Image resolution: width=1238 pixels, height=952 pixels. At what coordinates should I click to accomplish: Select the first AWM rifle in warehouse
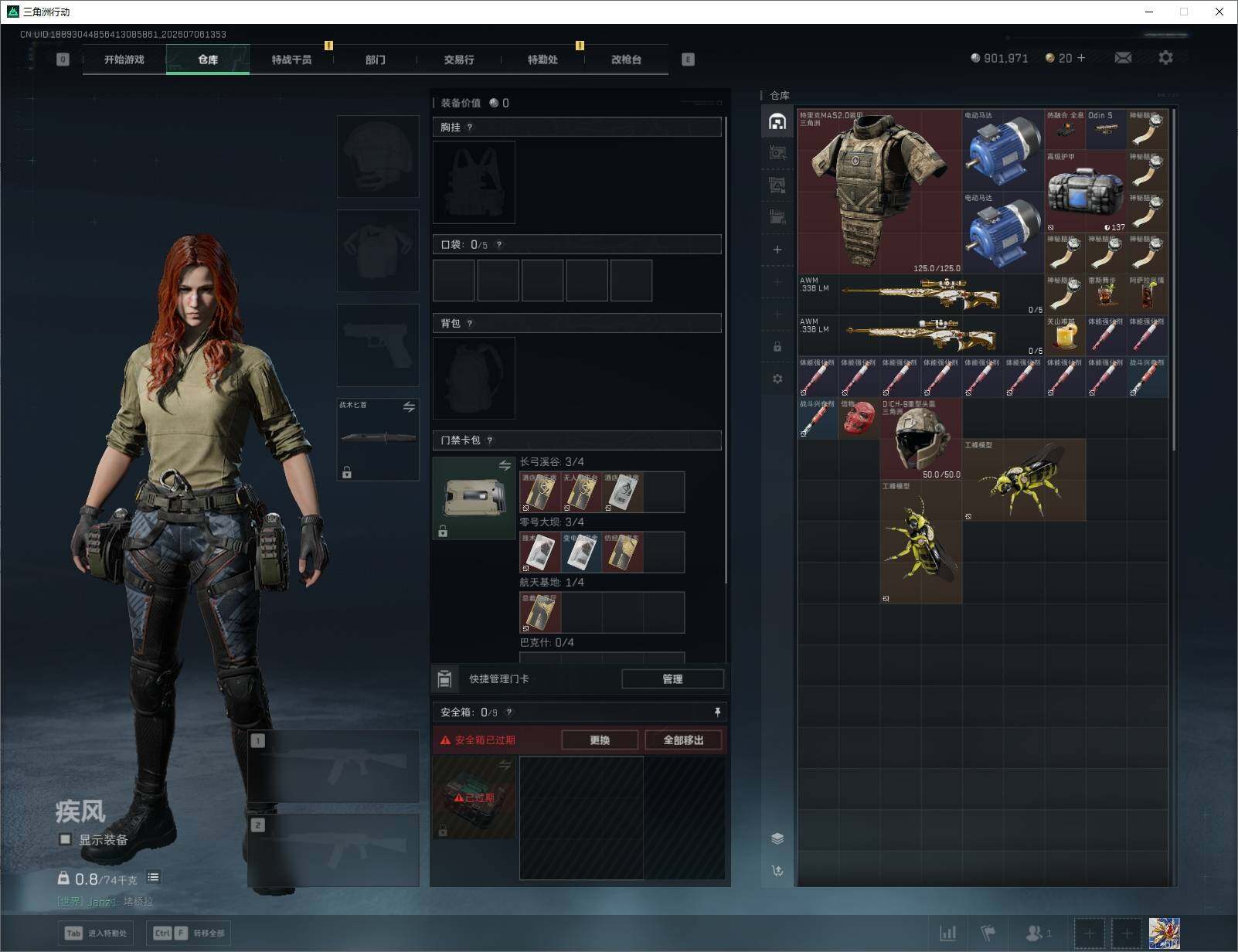click(x=920, y=294)
